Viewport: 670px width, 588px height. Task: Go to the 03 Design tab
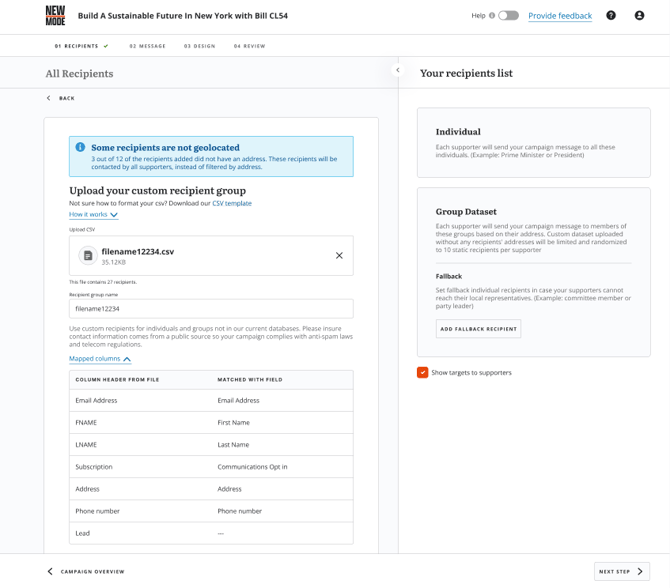(x=199, y=46)
